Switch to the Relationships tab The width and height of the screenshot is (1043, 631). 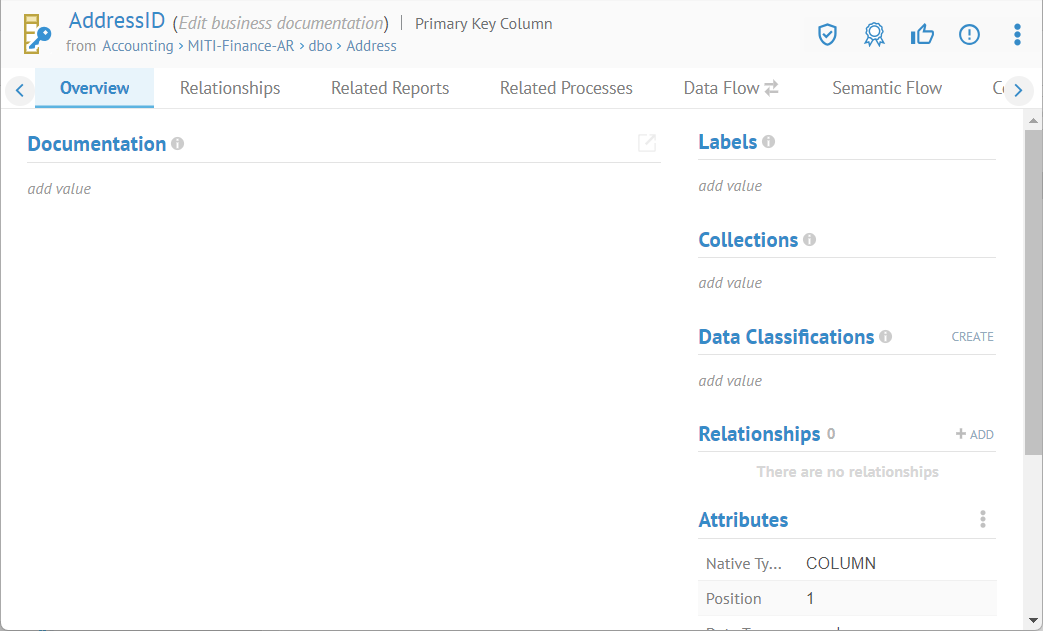[x=230, y=88]
